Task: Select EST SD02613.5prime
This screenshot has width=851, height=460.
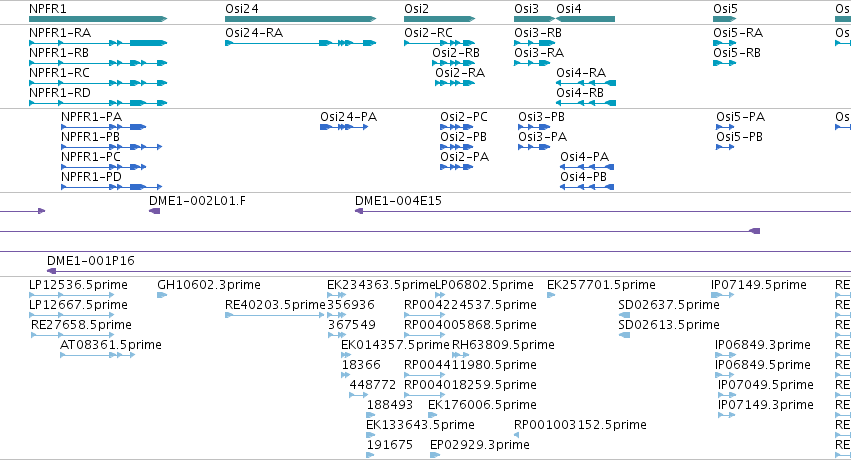Action: 669,325
